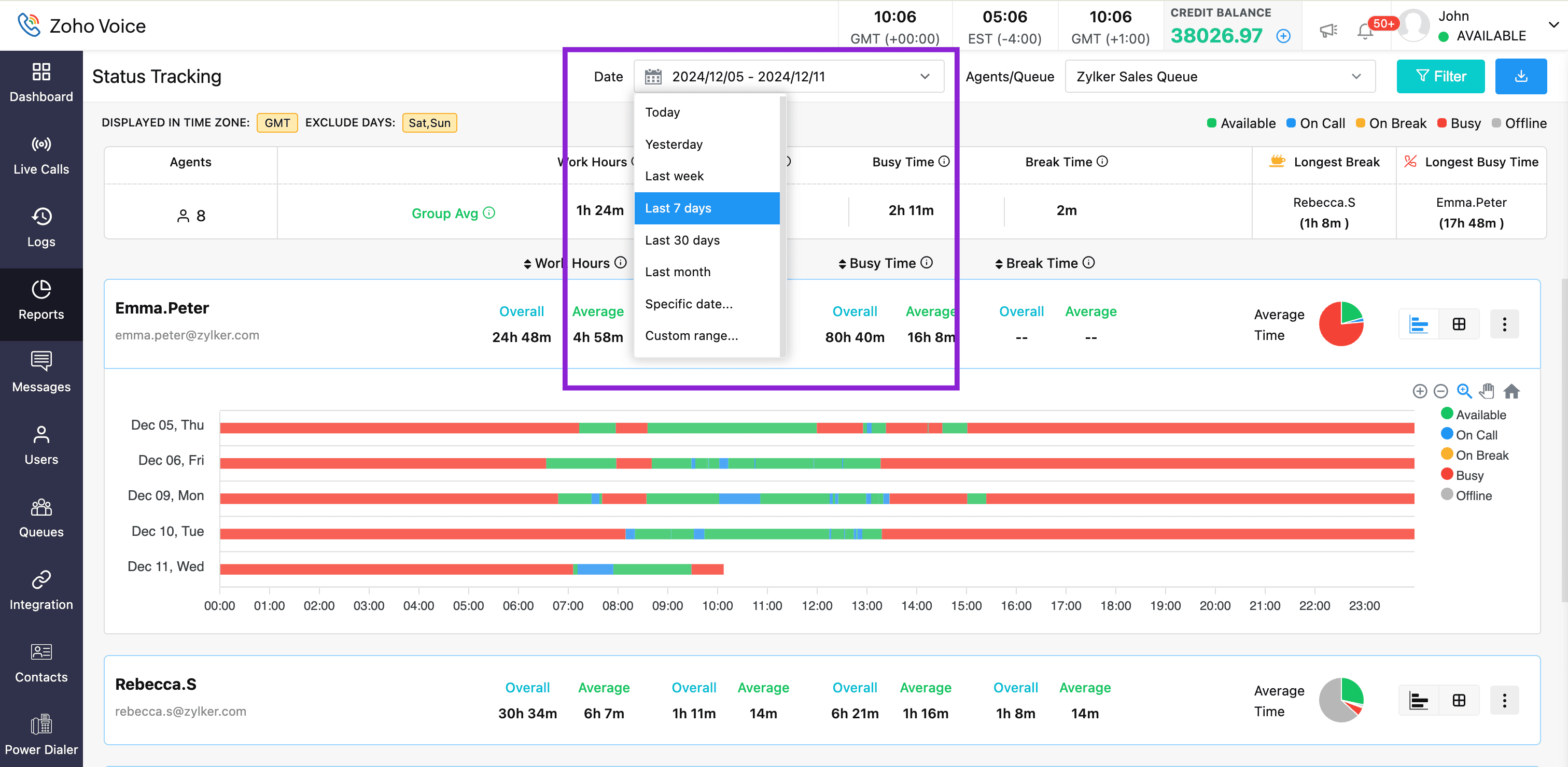Open Emma.Peter's three-dot options menu
This screenshot has width=1568, height=767.
1504,324
